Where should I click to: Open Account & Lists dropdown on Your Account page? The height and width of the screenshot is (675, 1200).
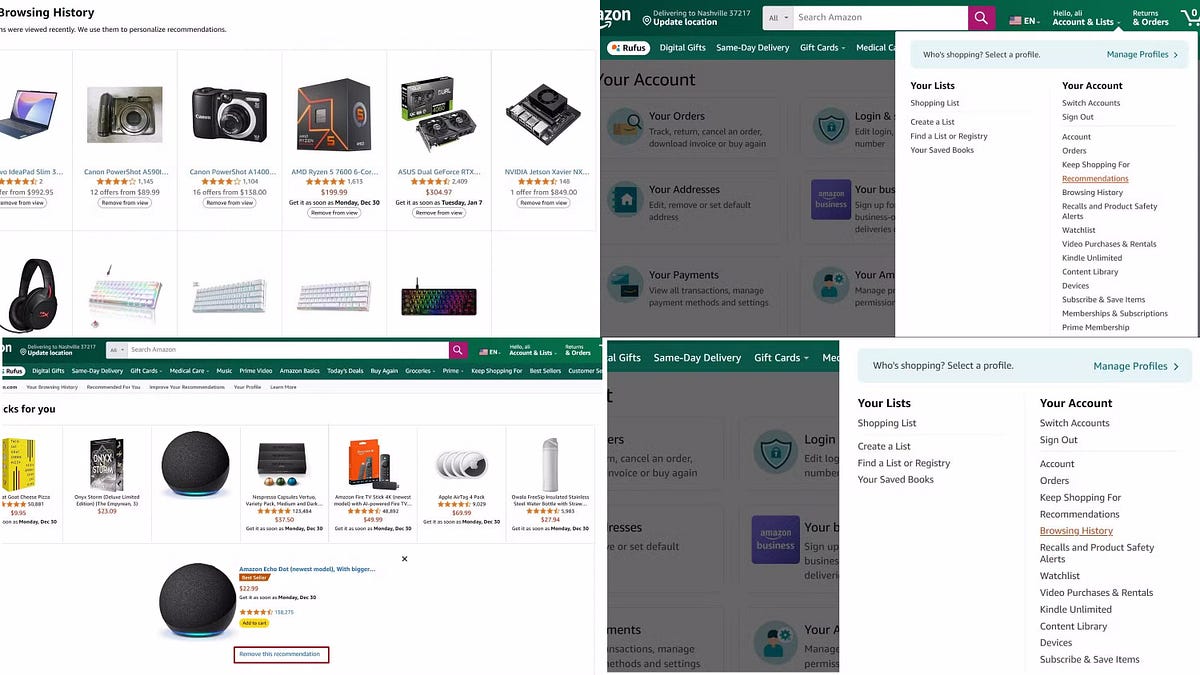(x=1084, y=17)
